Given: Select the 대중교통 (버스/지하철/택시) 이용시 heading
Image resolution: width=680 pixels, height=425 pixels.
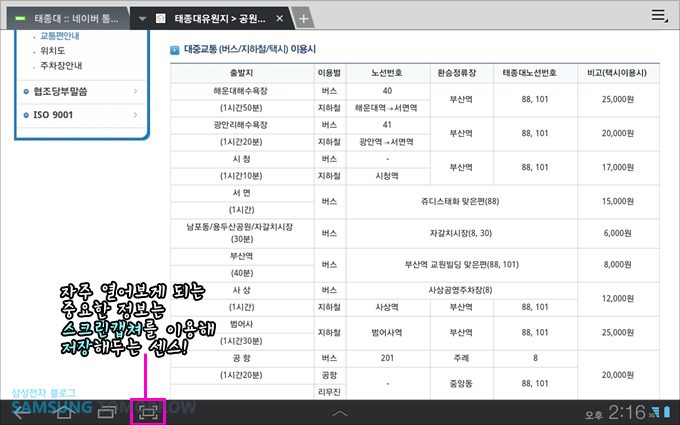Looking at the screenshot, I should click(x=250, y=49).
